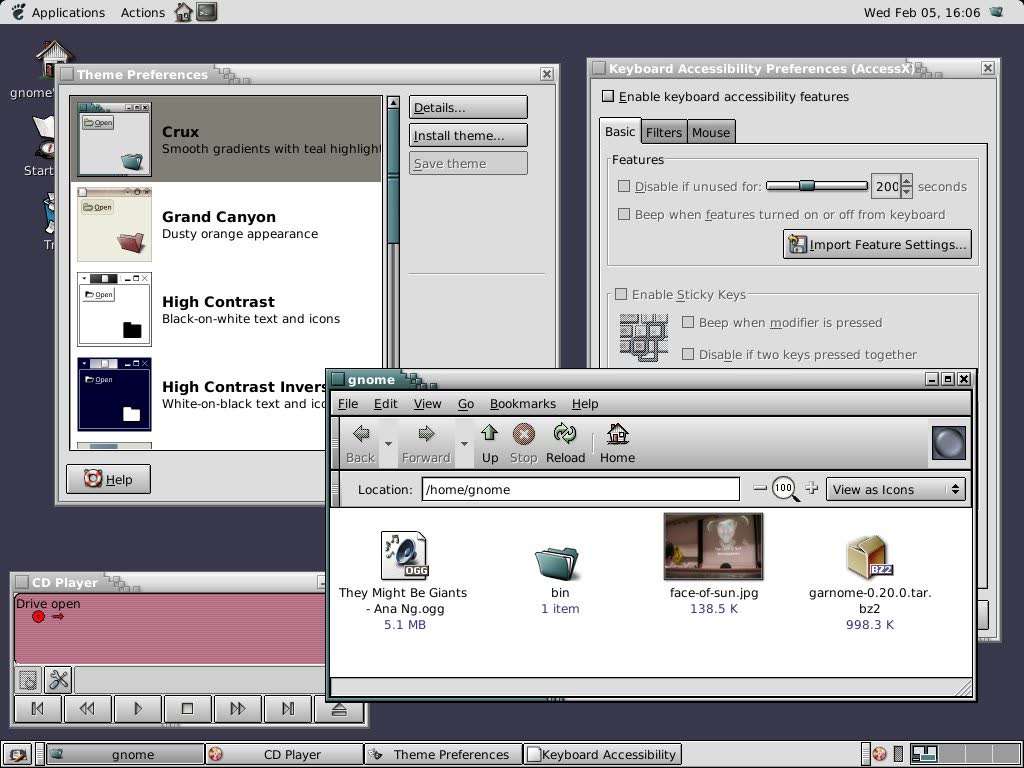
Task: Launch the terminal from the top panel icon
Action: 206,11
